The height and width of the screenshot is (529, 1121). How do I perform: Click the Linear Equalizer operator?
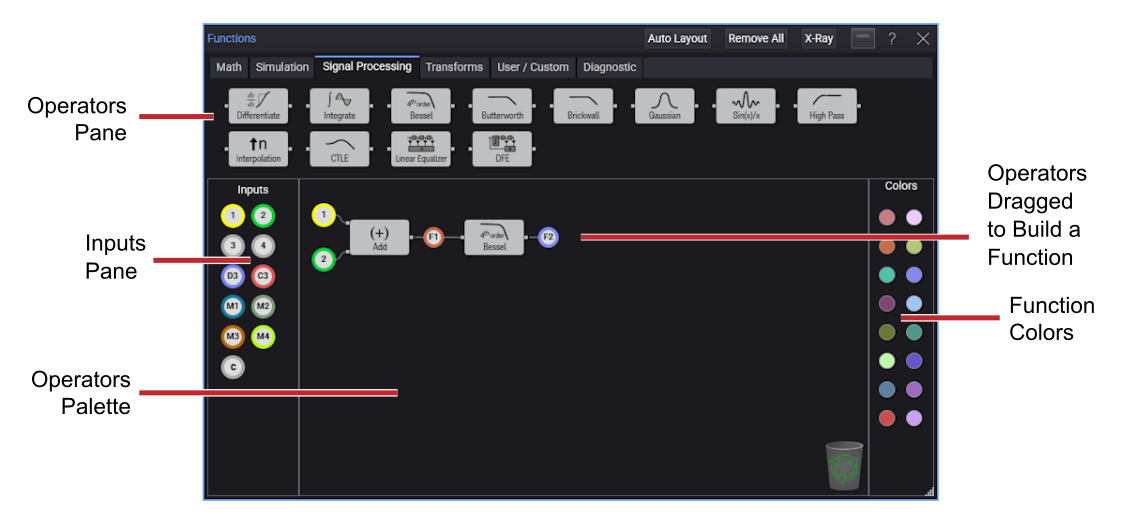pos(420,148)
